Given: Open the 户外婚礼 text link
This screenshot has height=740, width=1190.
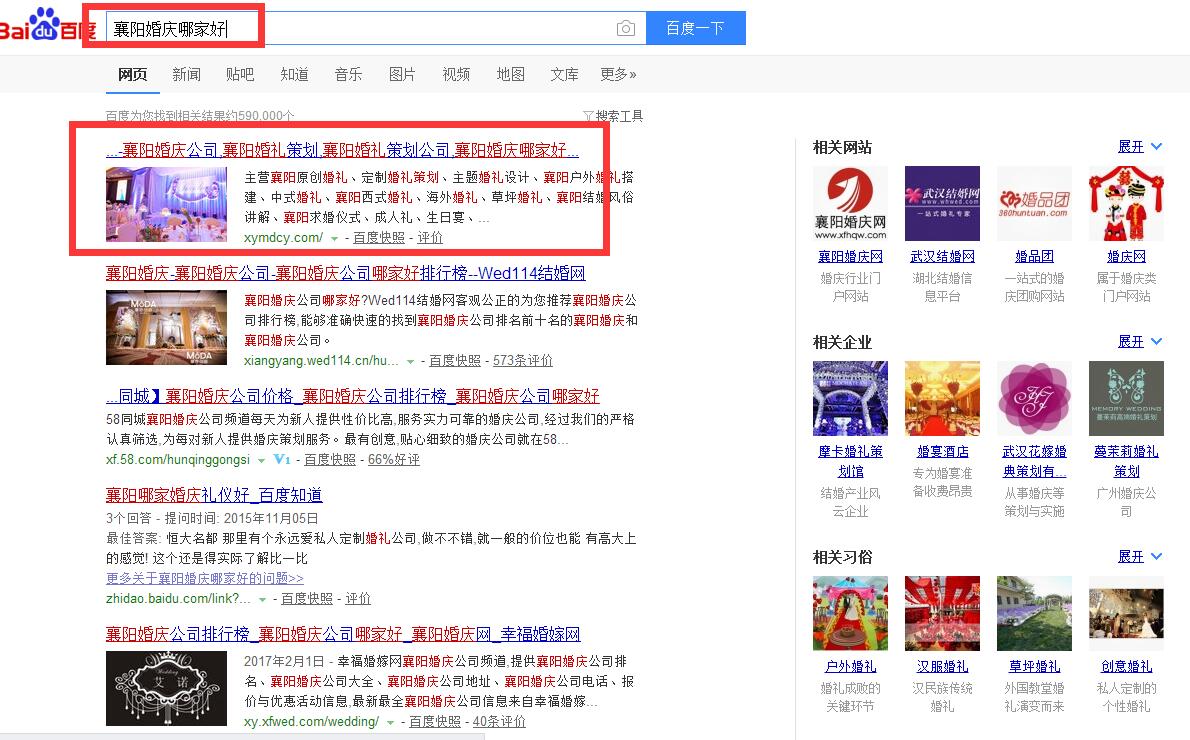Looking at the screenshot, I should point(850,666).
